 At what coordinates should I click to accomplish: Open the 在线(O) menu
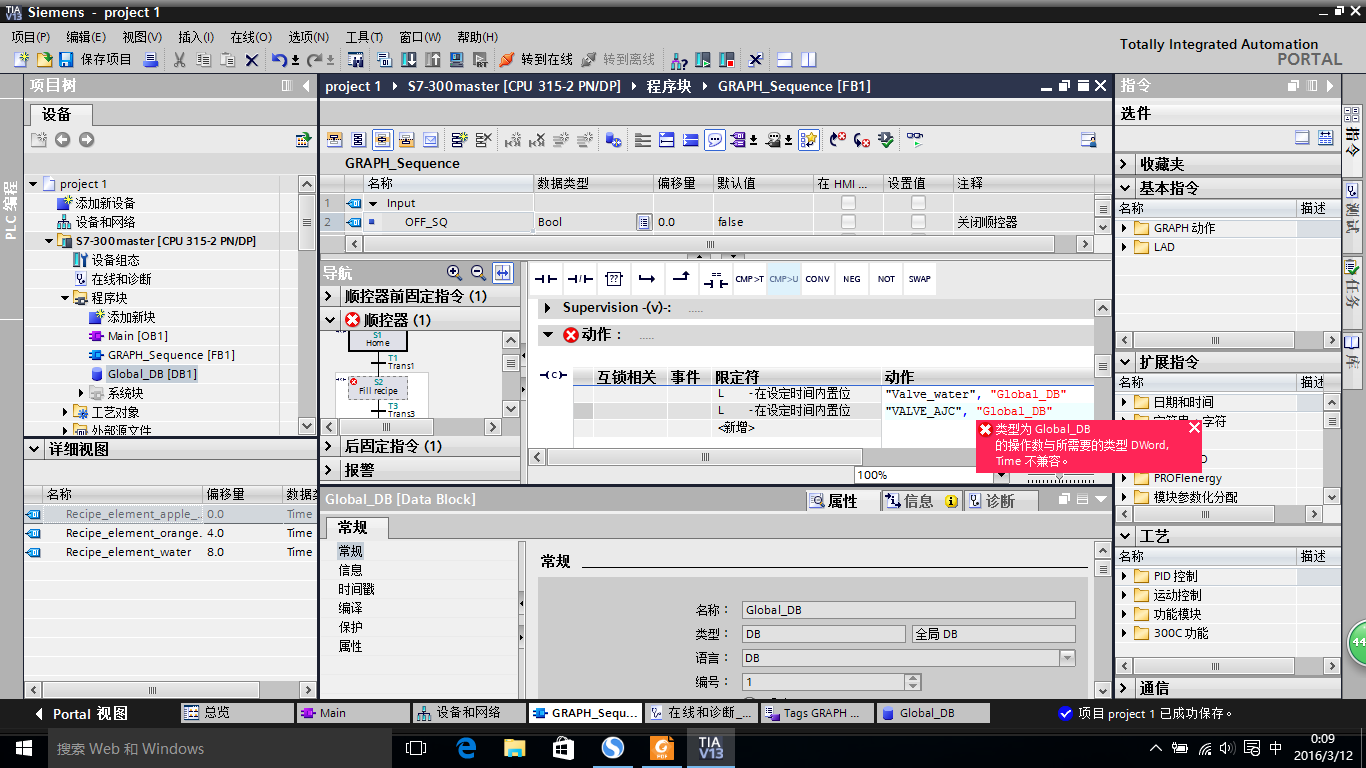[x=251, y=37]
